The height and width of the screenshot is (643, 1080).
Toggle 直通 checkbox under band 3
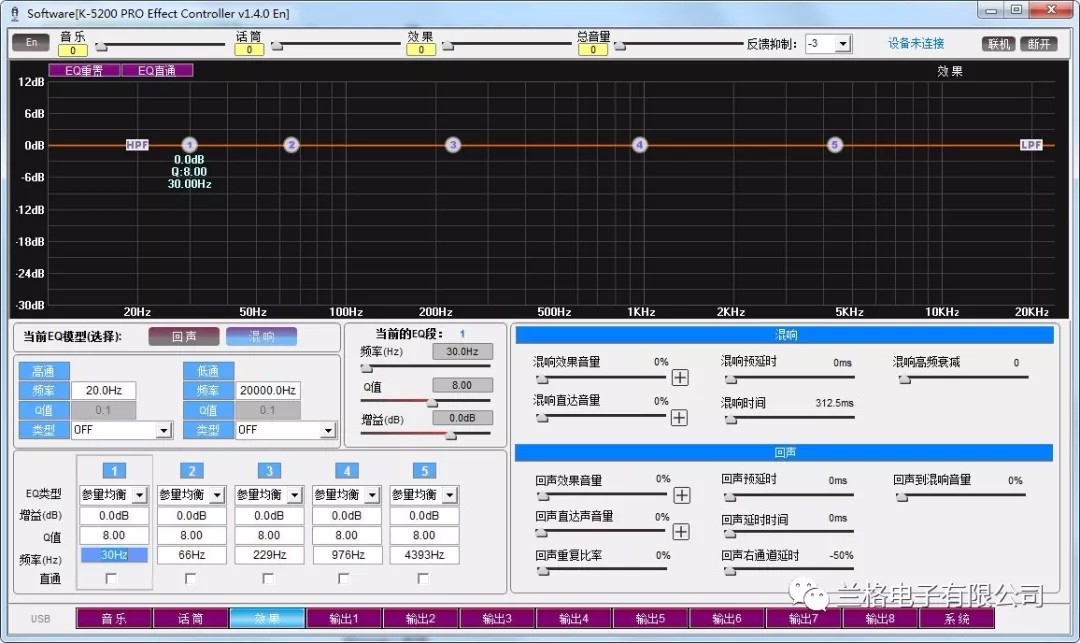(268, 579)
